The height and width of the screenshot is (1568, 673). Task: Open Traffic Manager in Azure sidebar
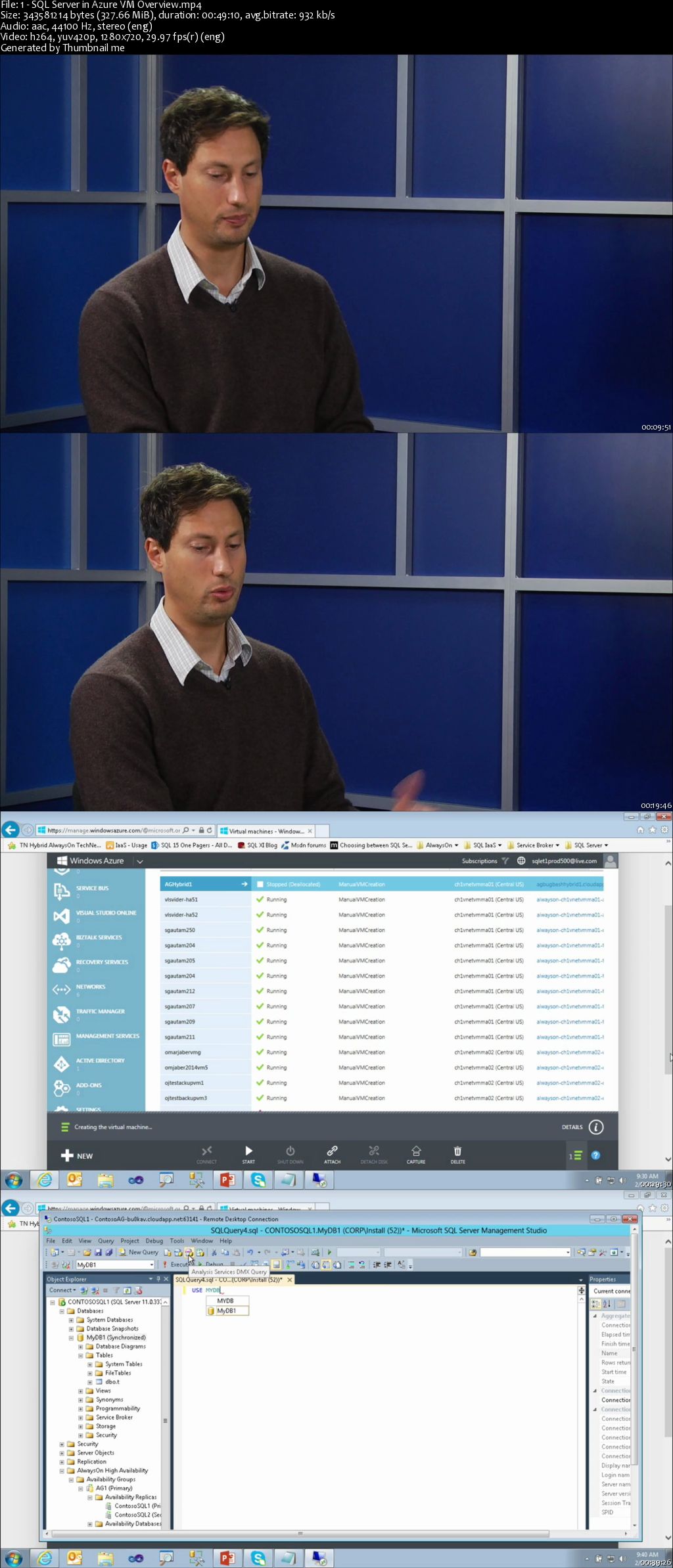pos(96,1014)
